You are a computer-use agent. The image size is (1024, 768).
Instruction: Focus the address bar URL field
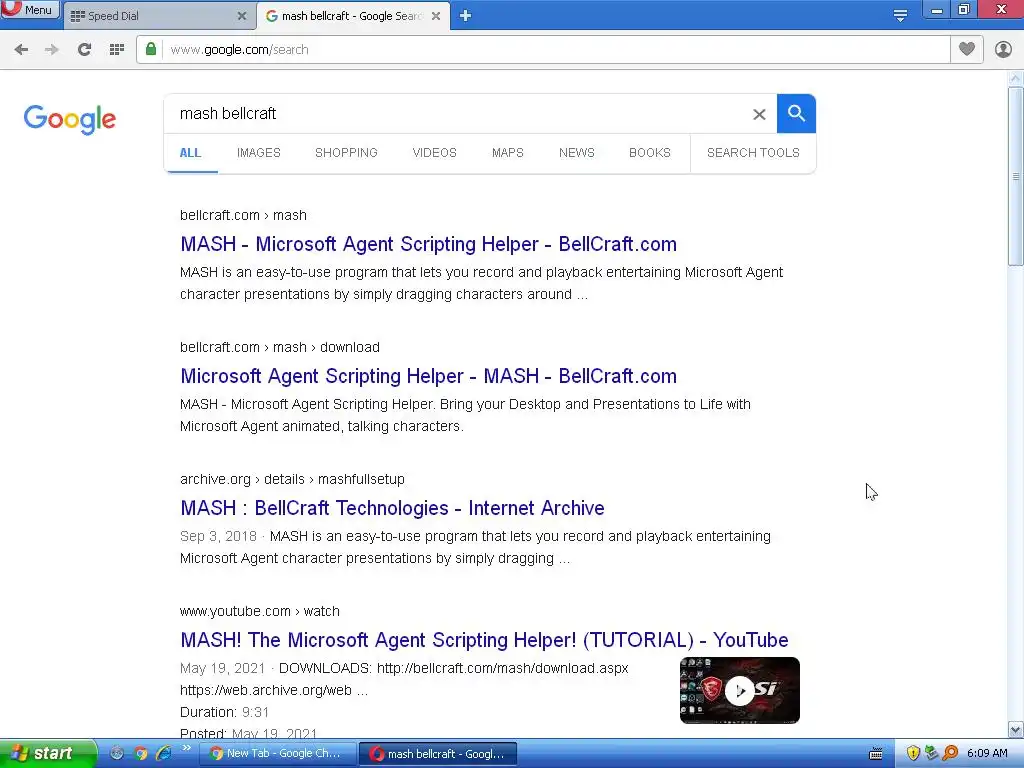pyautogui.click(x=555, y=50)
